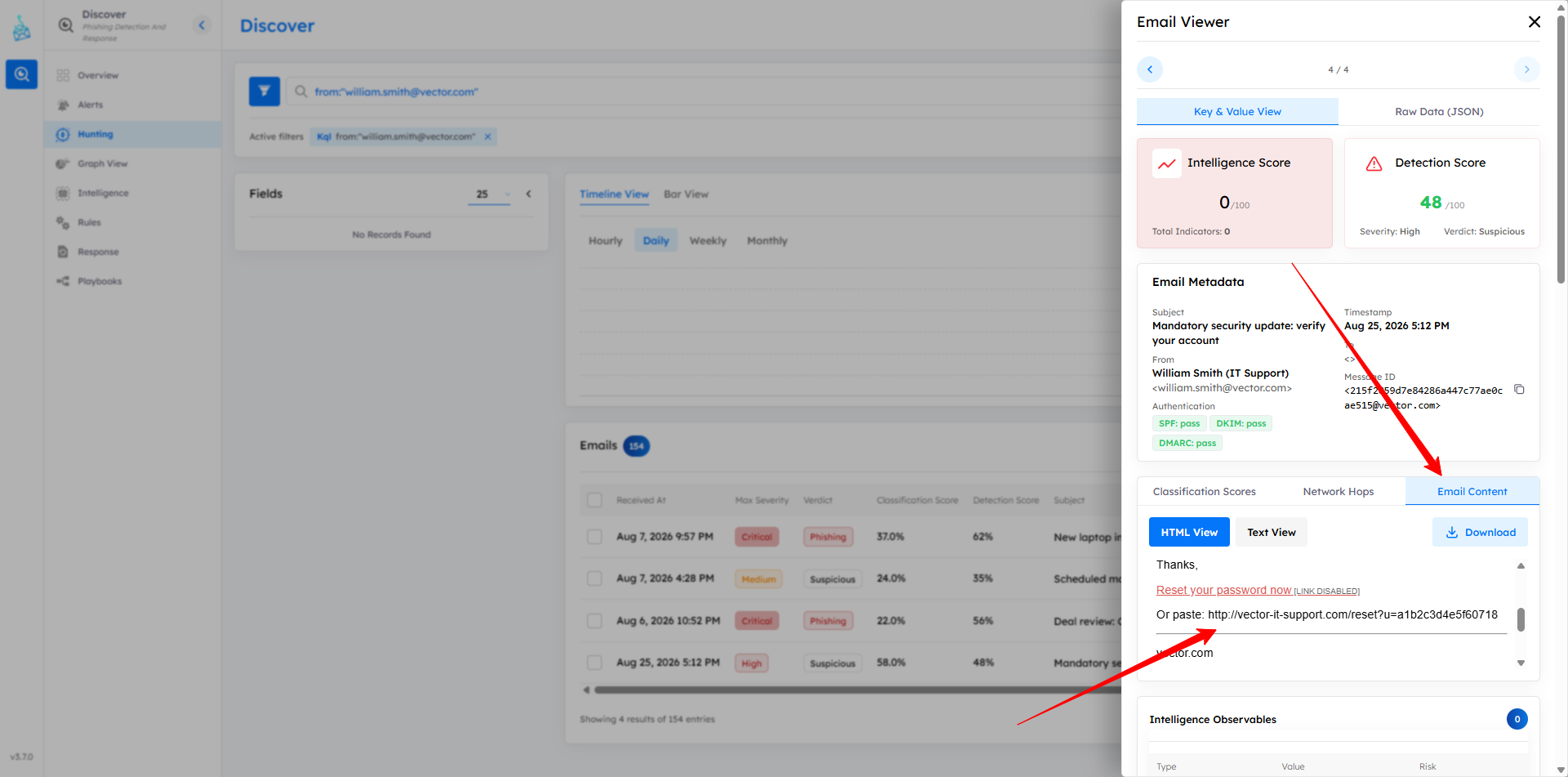
Task: Select Key & Value View tab
Action: (1237, 112)
